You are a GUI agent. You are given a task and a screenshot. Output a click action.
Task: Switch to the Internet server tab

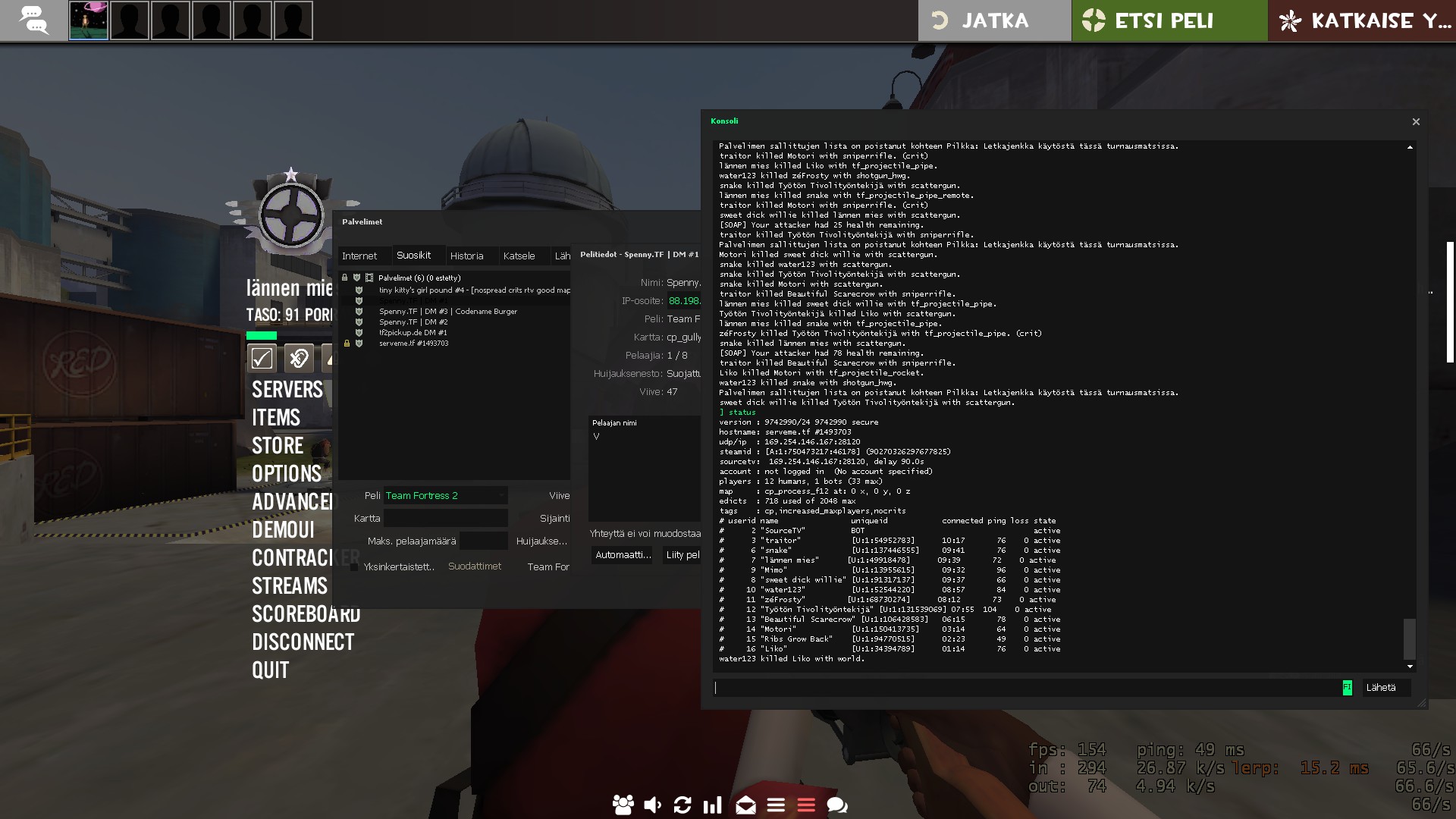point(359,256)
